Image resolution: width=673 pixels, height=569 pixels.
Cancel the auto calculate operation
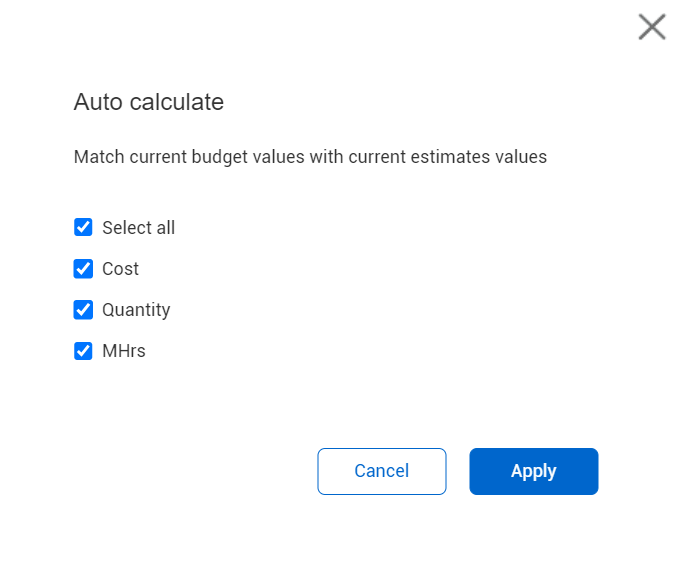point(381,471)
